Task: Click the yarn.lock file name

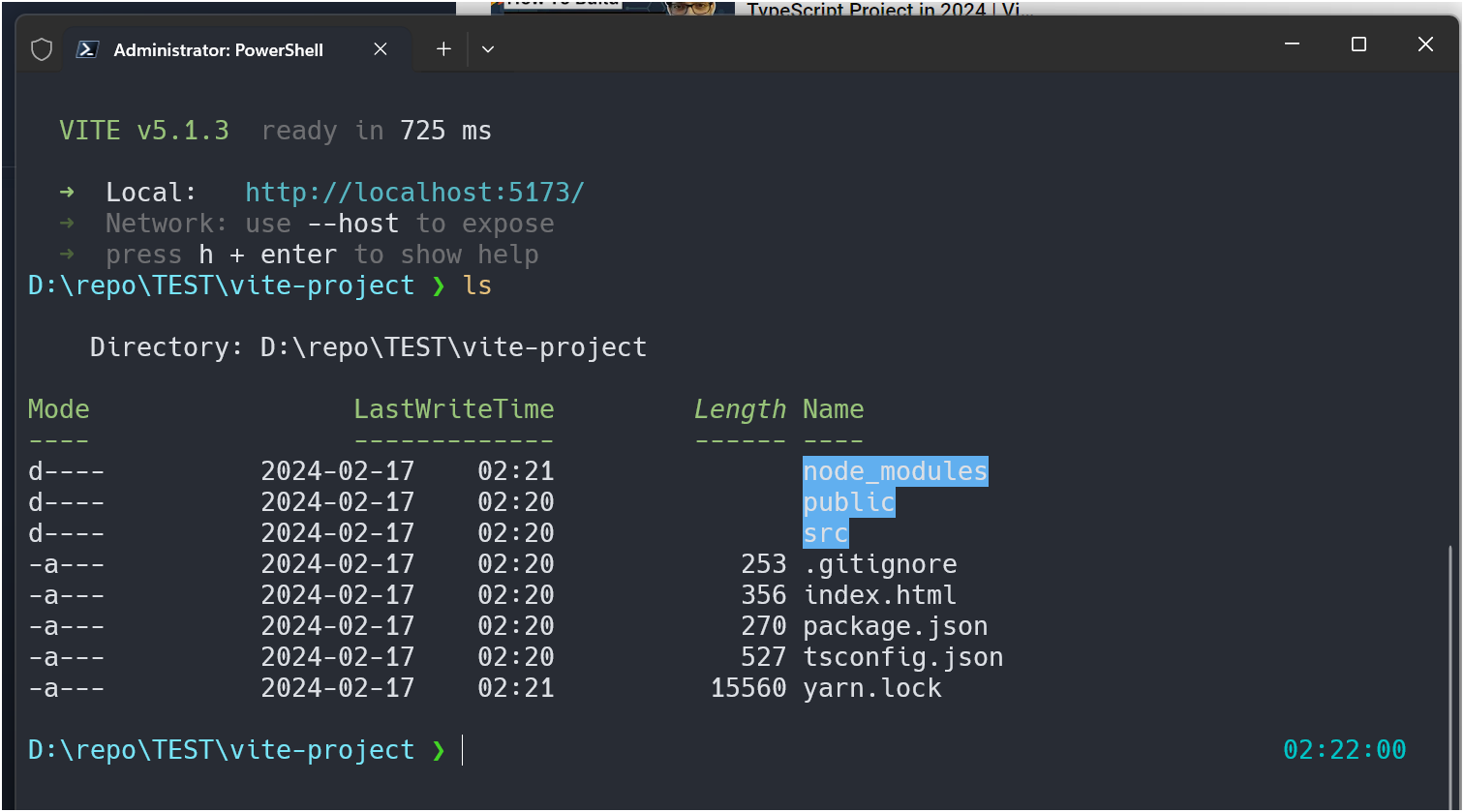Action: [872, 688]
